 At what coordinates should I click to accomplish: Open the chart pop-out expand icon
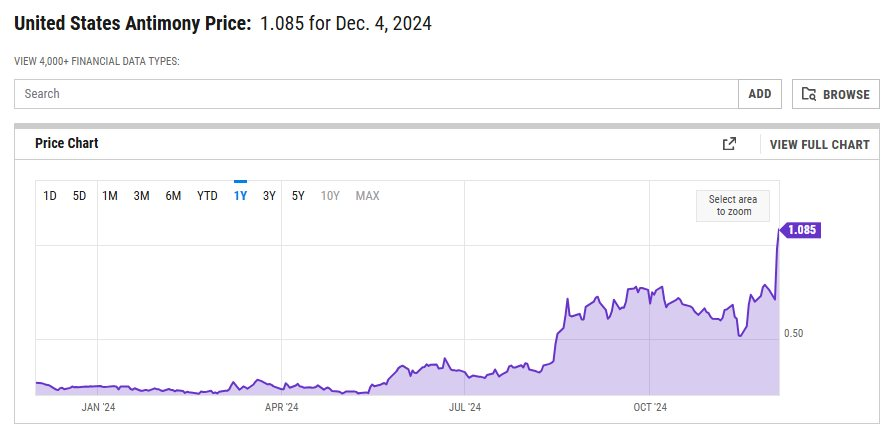(729, 144)
